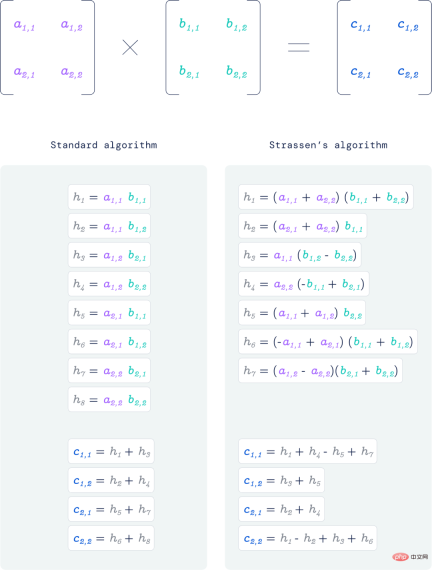This screenshot has height=570, width=432.
Task: Select the c1,2 element in result matrix
Action: (x=408, y=25)
